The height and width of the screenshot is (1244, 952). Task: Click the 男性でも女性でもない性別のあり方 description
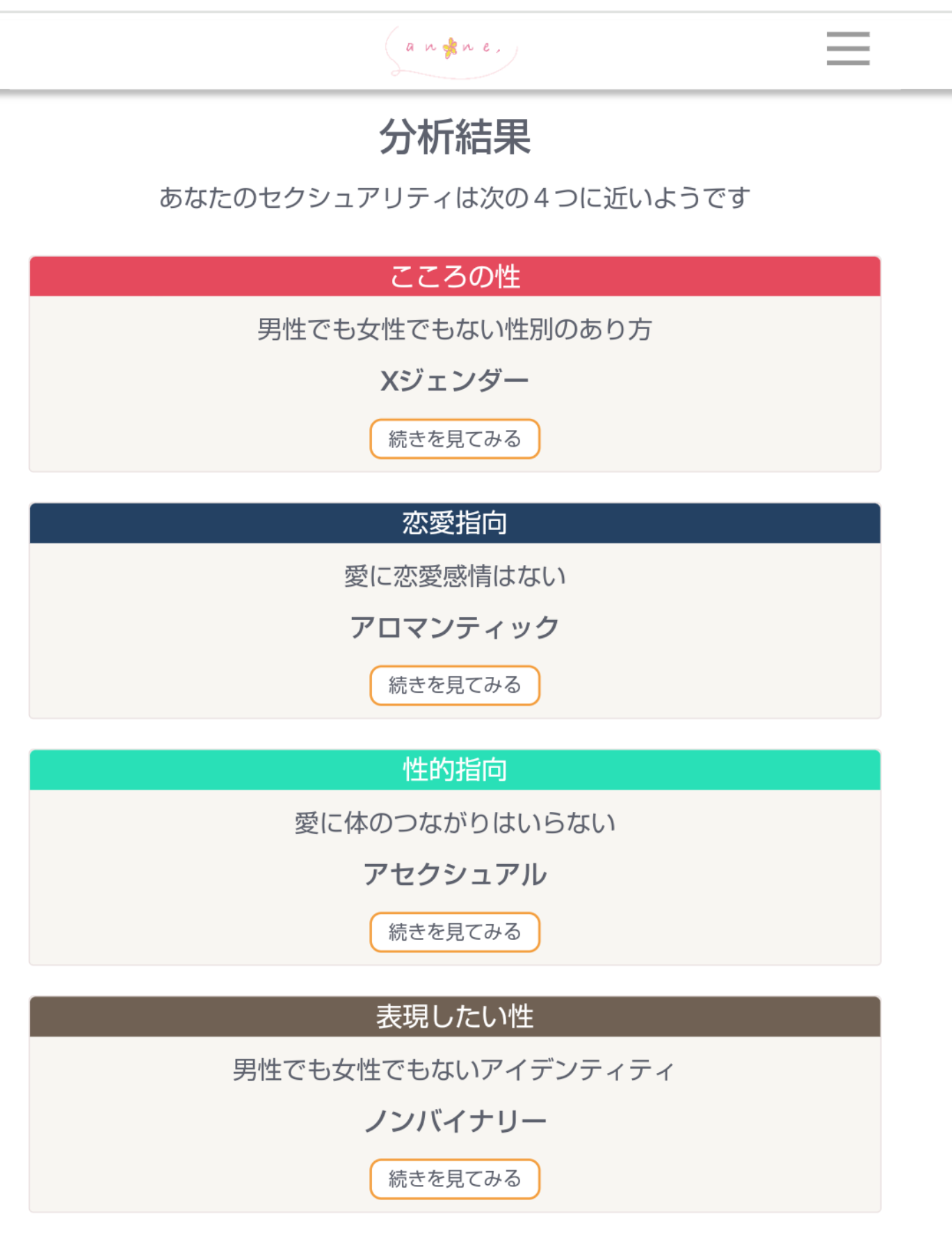point(455,329)
